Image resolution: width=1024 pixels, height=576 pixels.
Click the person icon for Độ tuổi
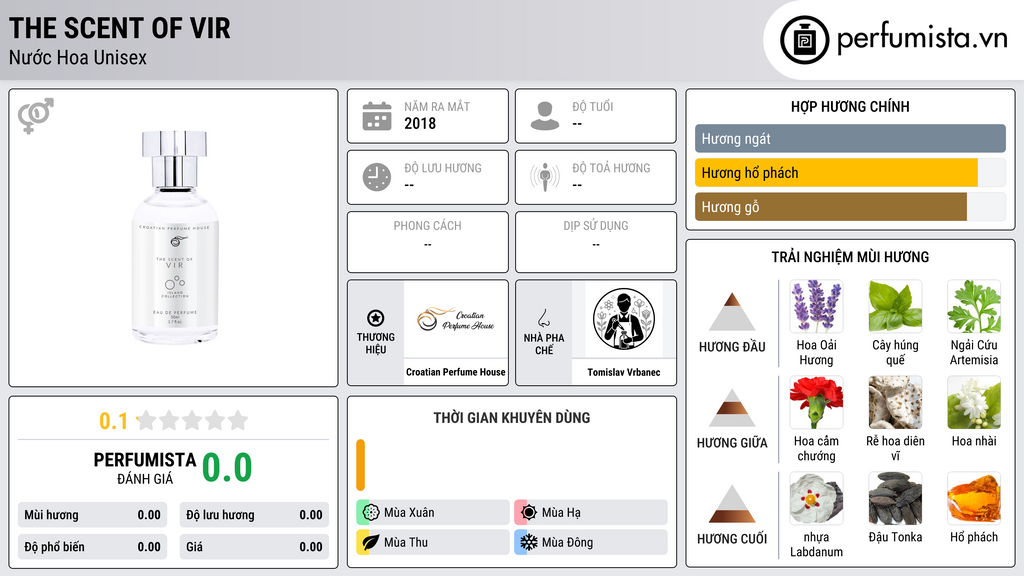[x=545, y=116]
